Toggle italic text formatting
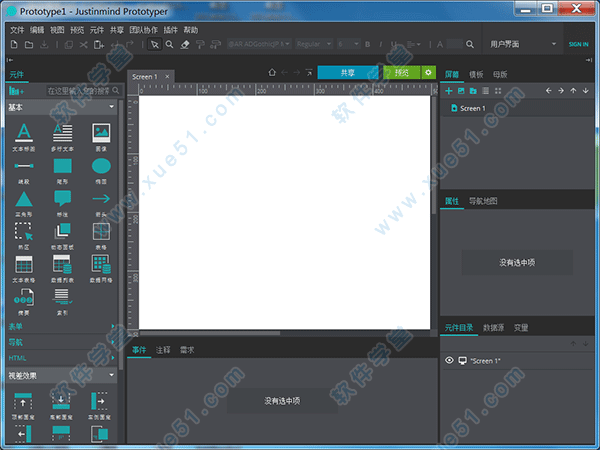 pyautogui.click(x=379, y=44)
